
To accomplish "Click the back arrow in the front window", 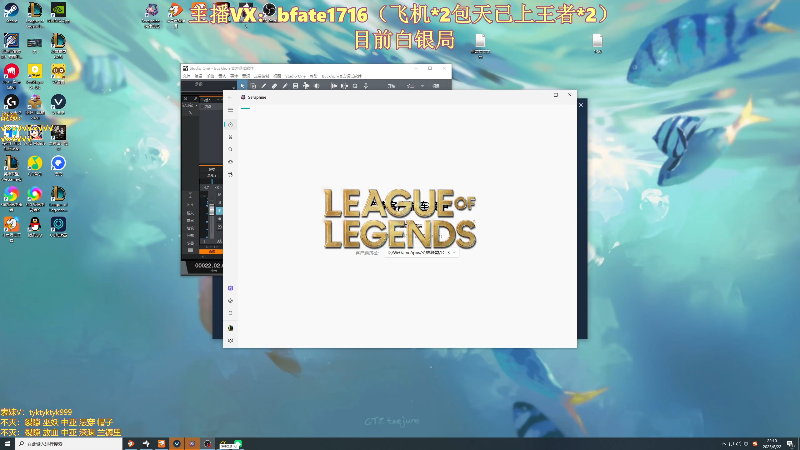I will pyautogui.click(x=230, y=97).
